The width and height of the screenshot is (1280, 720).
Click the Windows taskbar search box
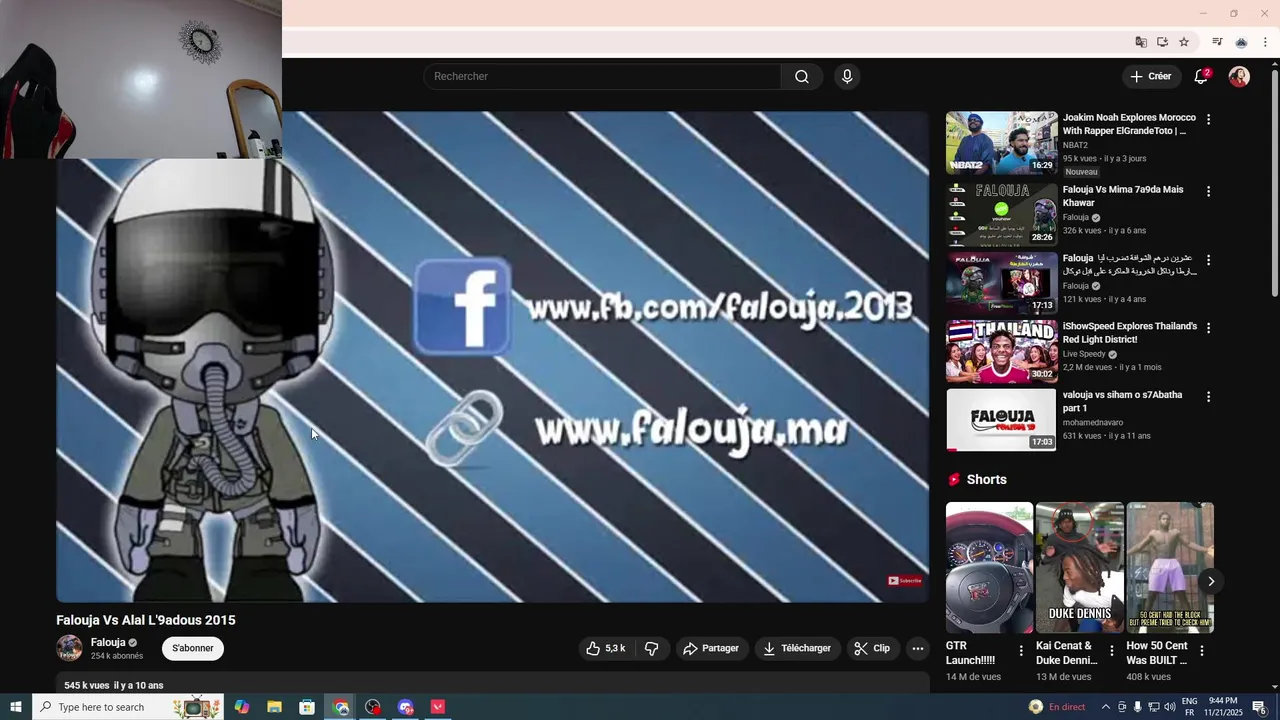tap(127, 707)
